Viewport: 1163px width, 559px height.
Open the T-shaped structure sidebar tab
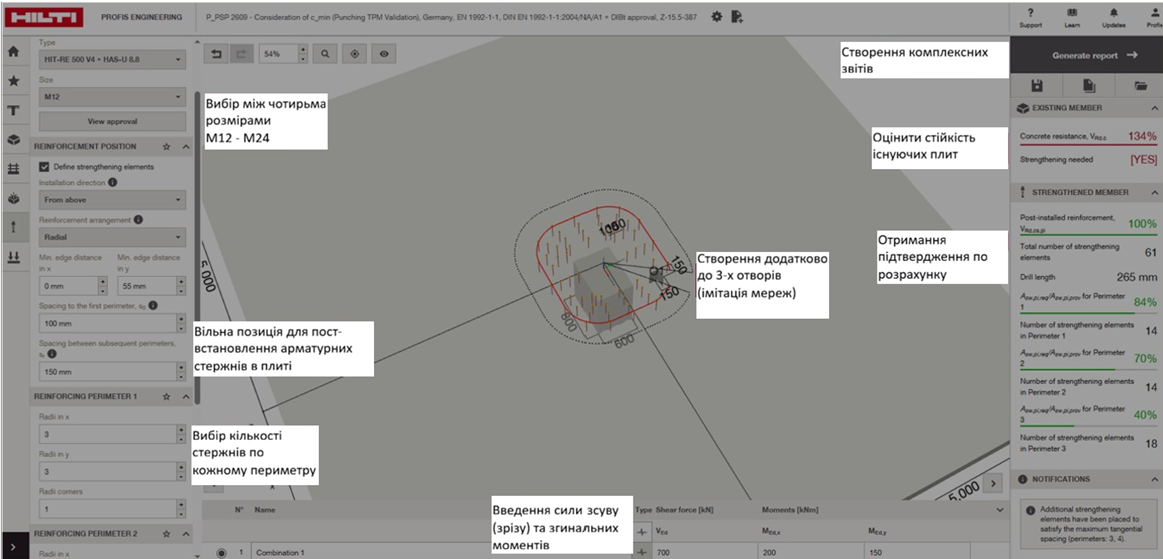13,110
